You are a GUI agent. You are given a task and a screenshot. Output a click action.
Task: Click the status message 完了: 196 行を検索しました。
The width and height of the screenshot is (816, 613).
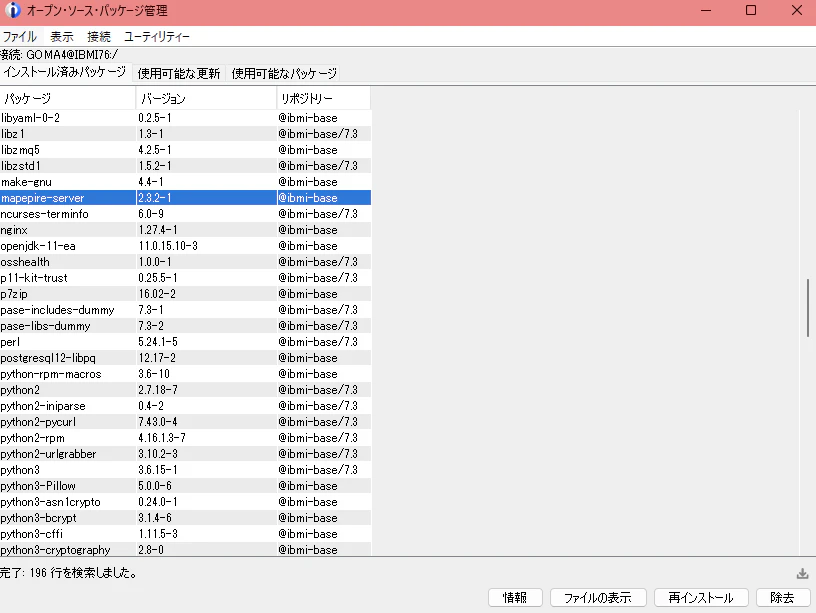(x=69, y=573)
